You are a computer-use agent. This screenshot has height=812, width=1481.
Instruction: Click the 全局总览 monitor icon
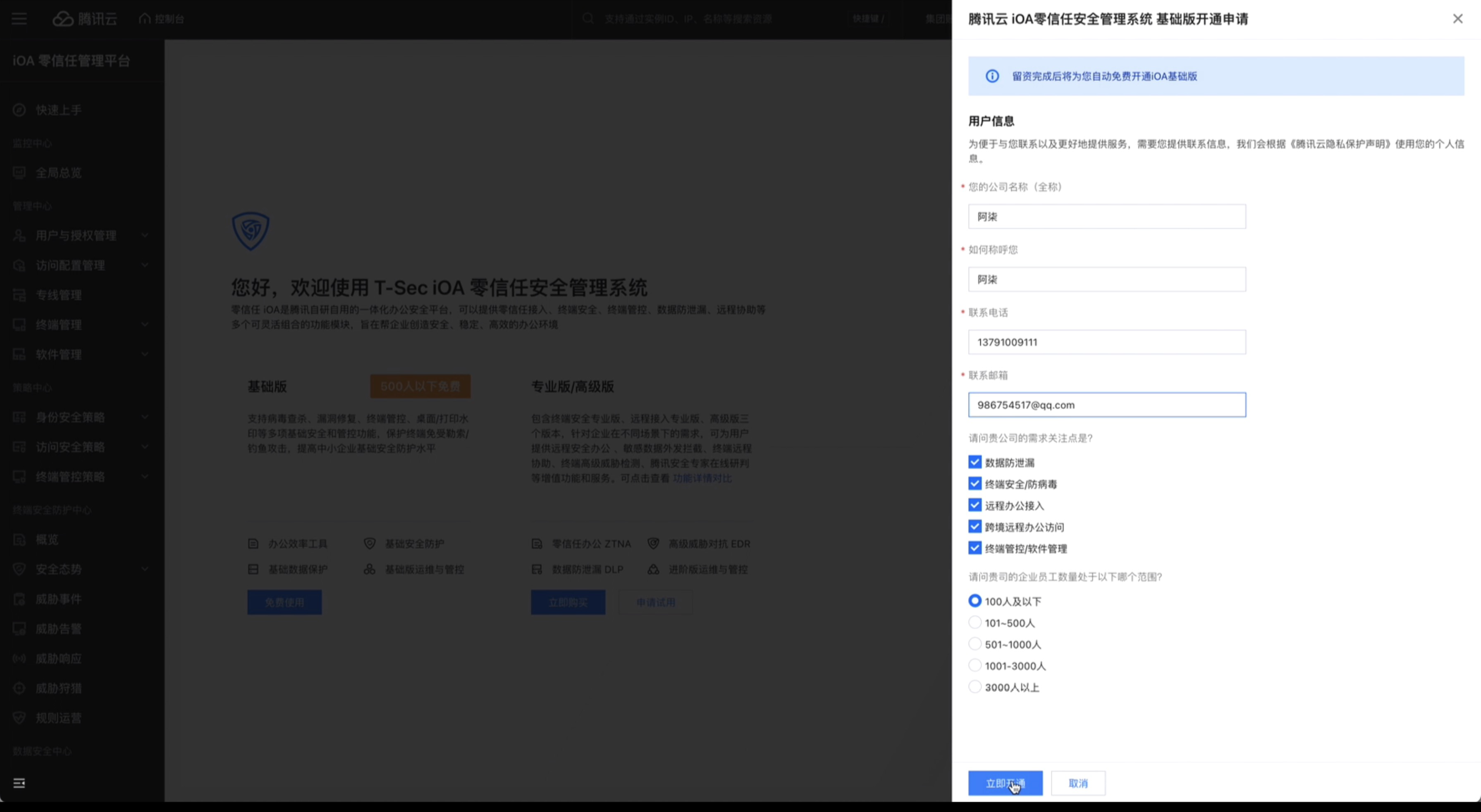click(x=19, y=172)
